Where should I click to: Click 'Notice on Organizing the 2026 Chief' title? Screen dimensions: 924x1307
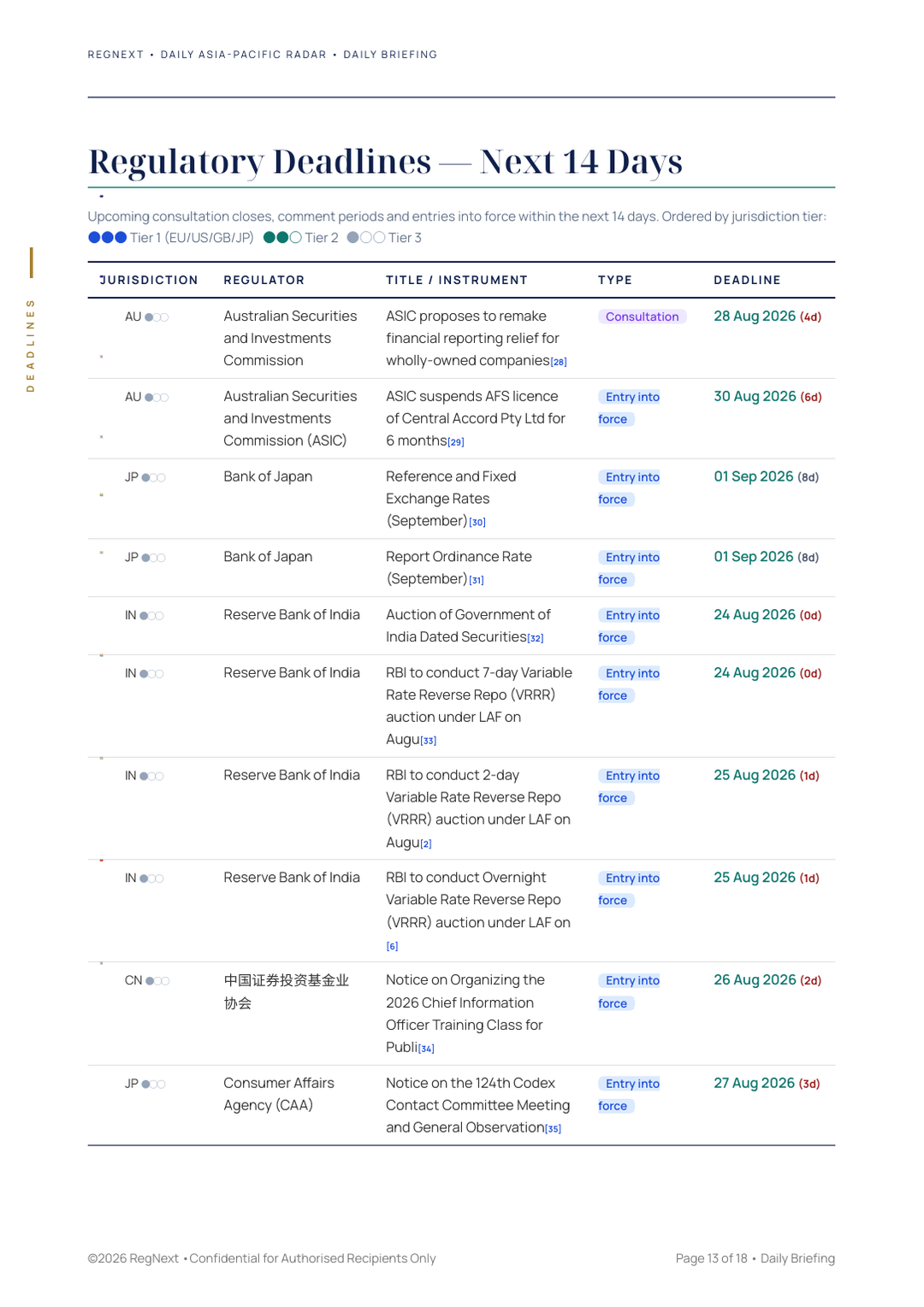[x=465, y=1014]
